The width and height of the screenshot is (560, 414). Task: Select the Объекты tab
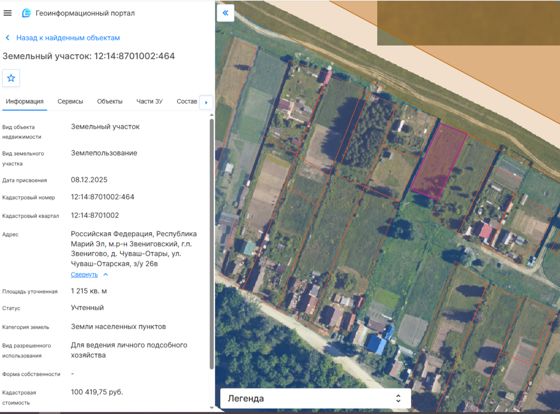coord(110,101)
